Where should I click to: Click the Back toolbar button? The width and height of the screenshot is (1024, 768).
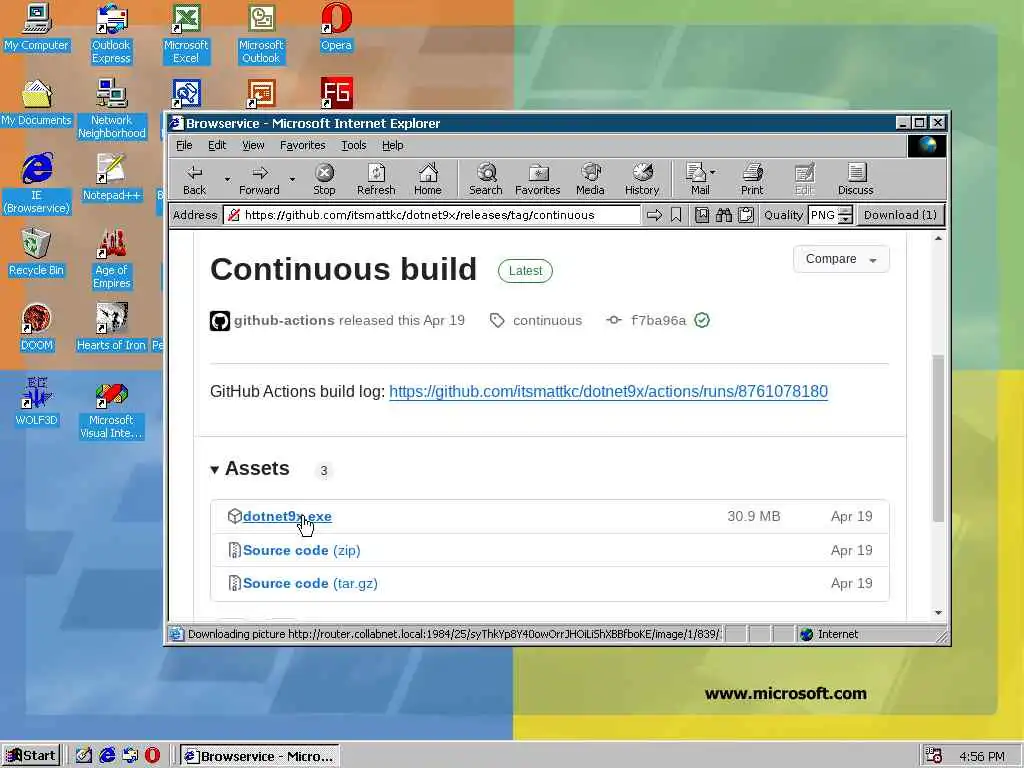[194, 180]
